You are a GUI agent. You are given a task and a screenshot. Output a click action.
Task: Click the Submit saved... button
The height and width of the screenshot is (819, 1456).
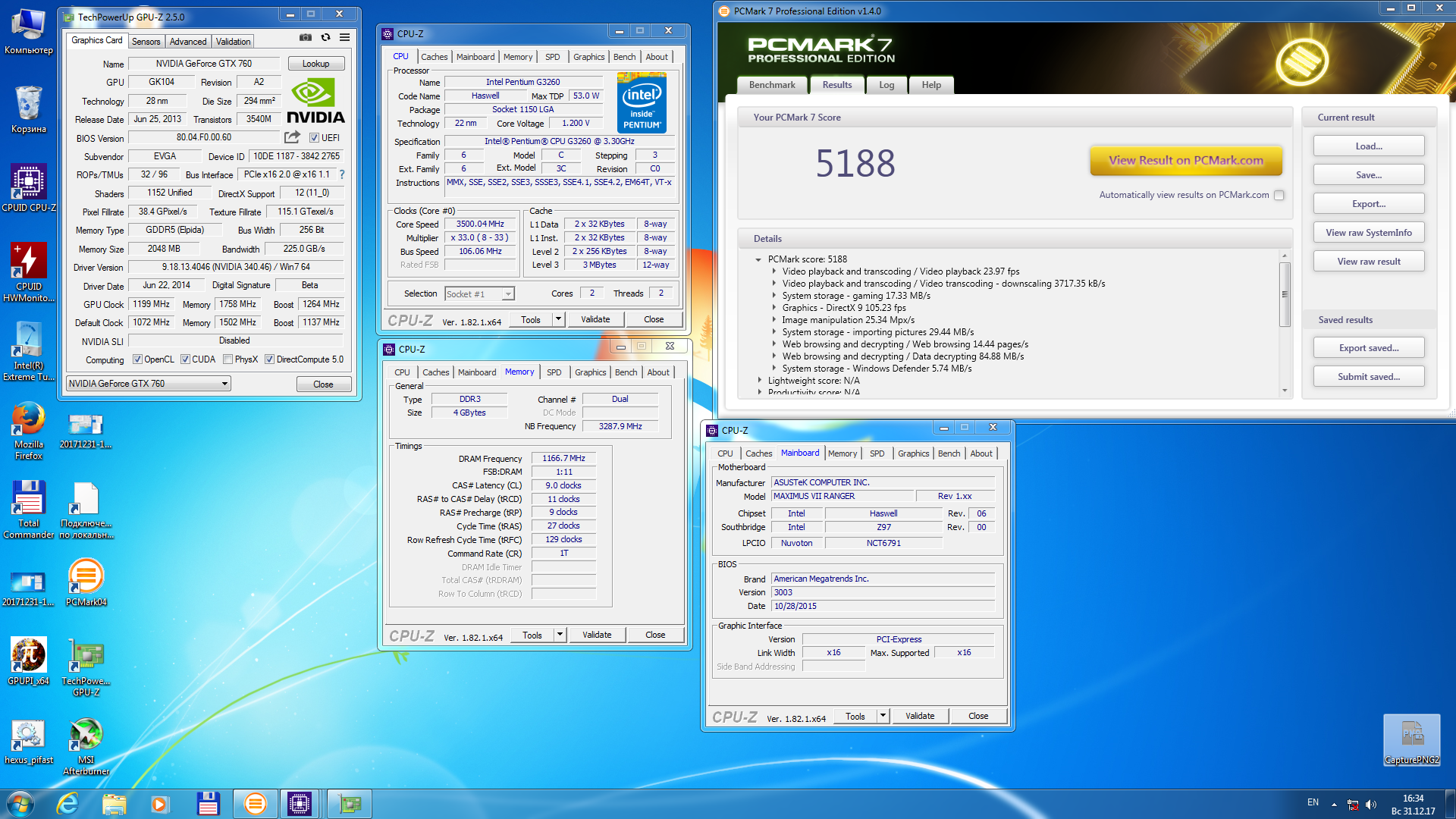(x=1369, y=377)
